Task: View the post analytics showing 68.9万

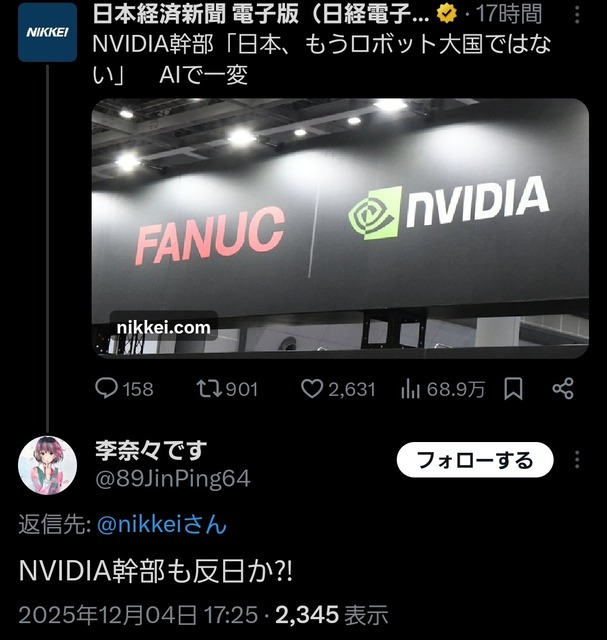Action: (410, 389)
